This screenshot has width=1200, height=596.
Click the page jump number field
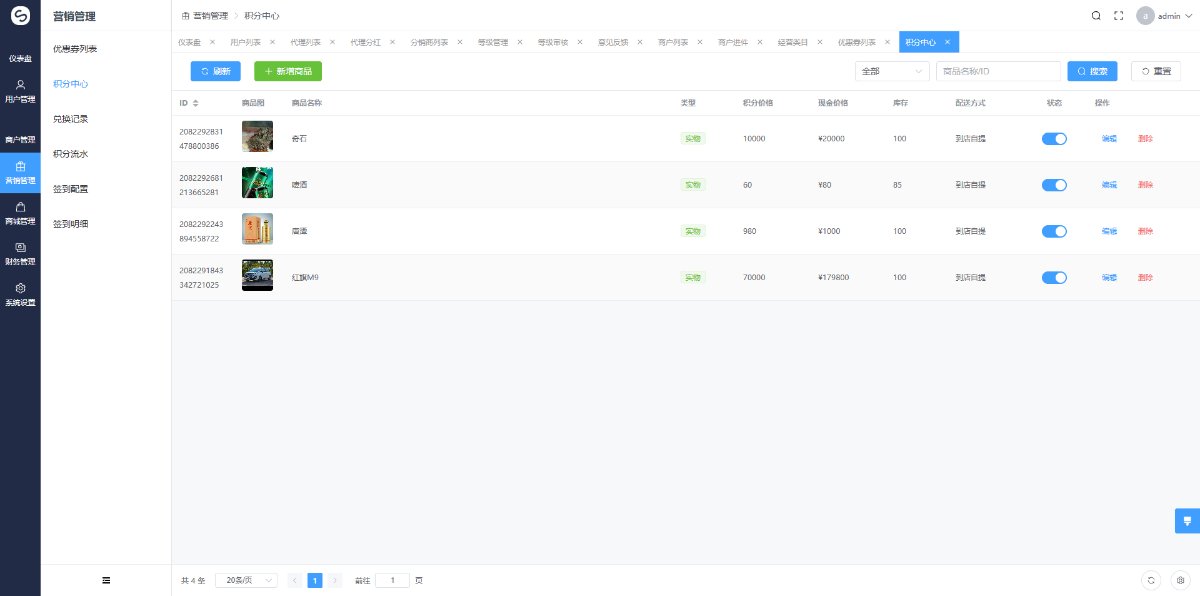pyautogui.click(x=392, y=580)
